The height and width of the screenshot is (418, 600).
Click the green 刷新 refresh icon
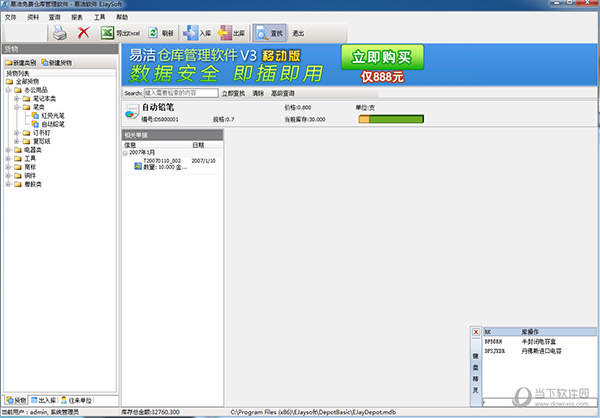coord(153,33)
